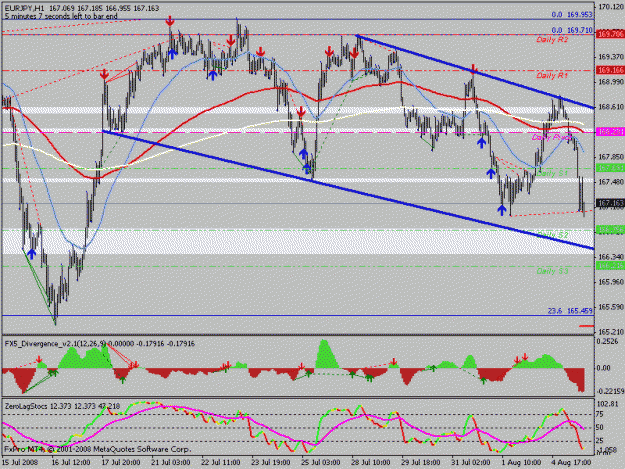Click the 'Daily R2' resistance label

552,39
